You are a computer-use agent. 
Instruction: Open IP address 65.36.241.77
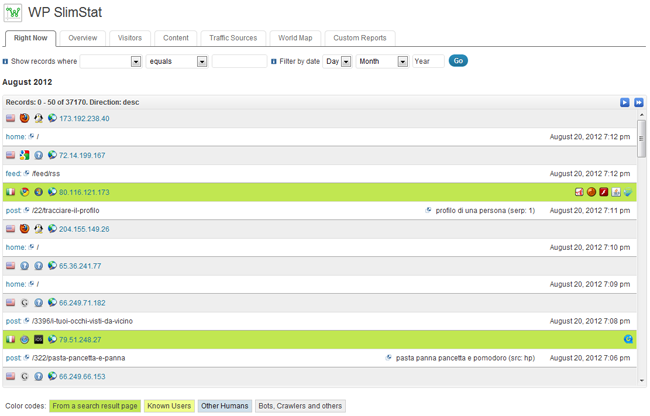coord(80,266)
